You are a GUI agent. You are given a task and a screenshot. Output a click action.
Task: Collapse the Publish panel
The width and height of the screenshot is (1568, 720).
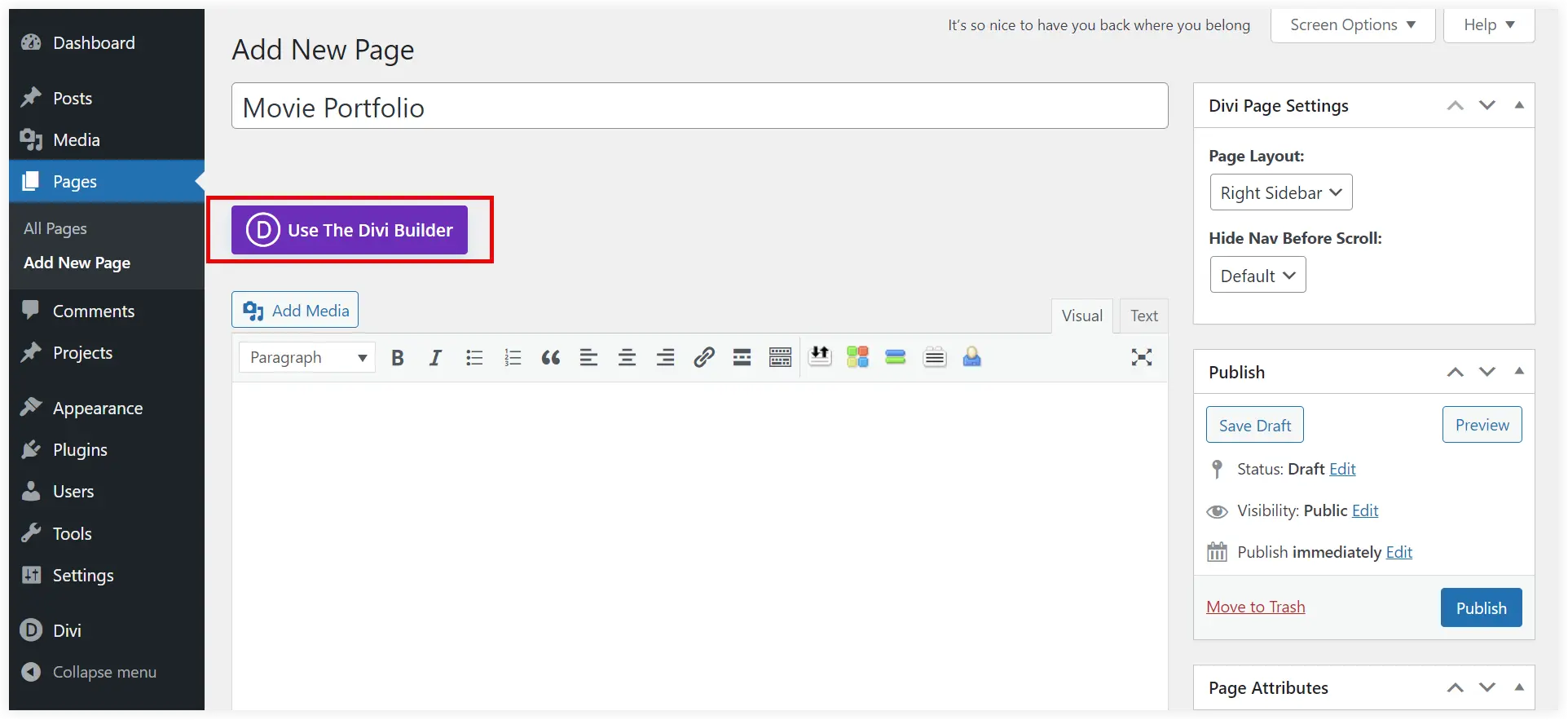1519,372
